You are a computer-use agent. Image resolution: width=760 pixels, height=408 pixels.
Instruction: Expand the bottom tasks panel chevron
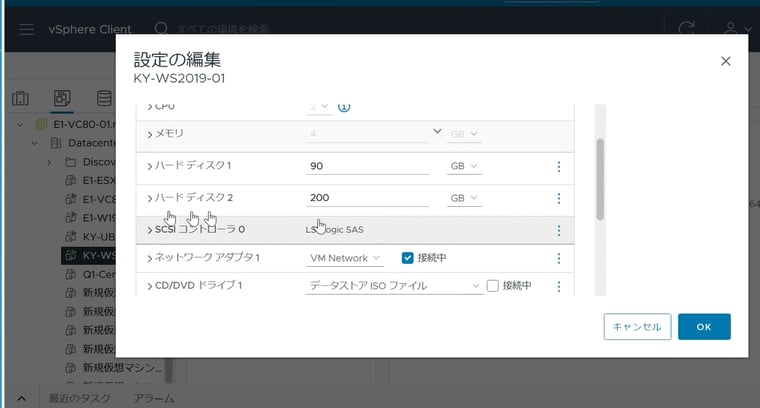point(21,399)
